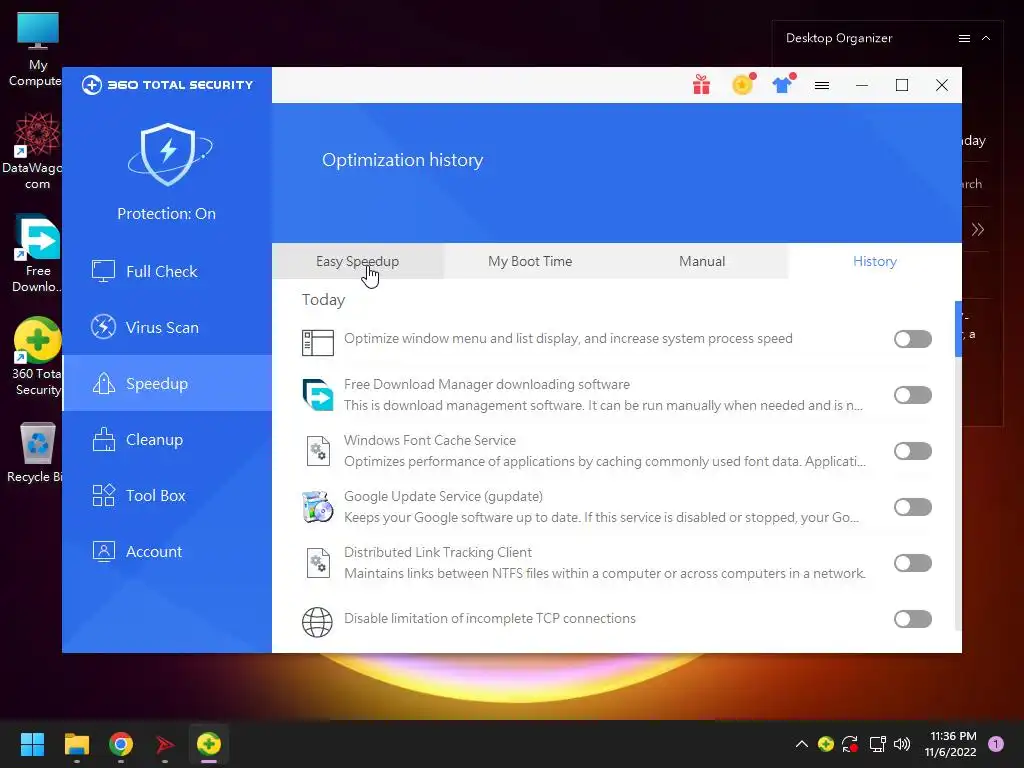This screenshot has width=1024, height=768.
Task: Toggle Disable limitation of incomplete TCP connections
Action: pos(912,619)
